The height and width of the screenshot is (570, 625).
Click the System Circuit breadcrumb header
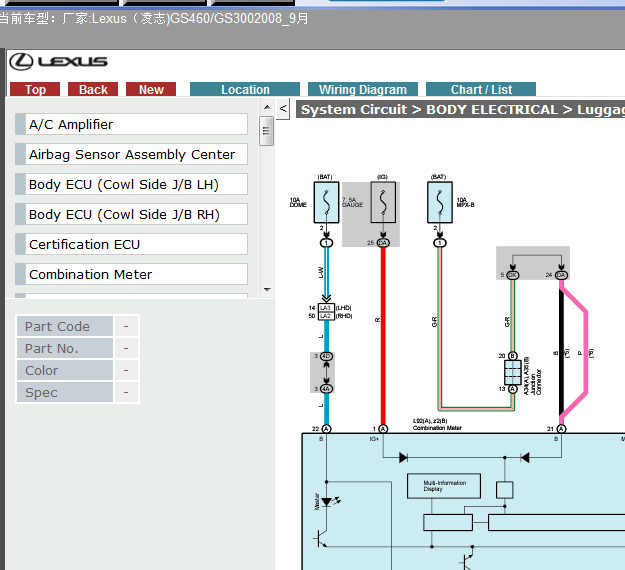[x=460, y=109]
